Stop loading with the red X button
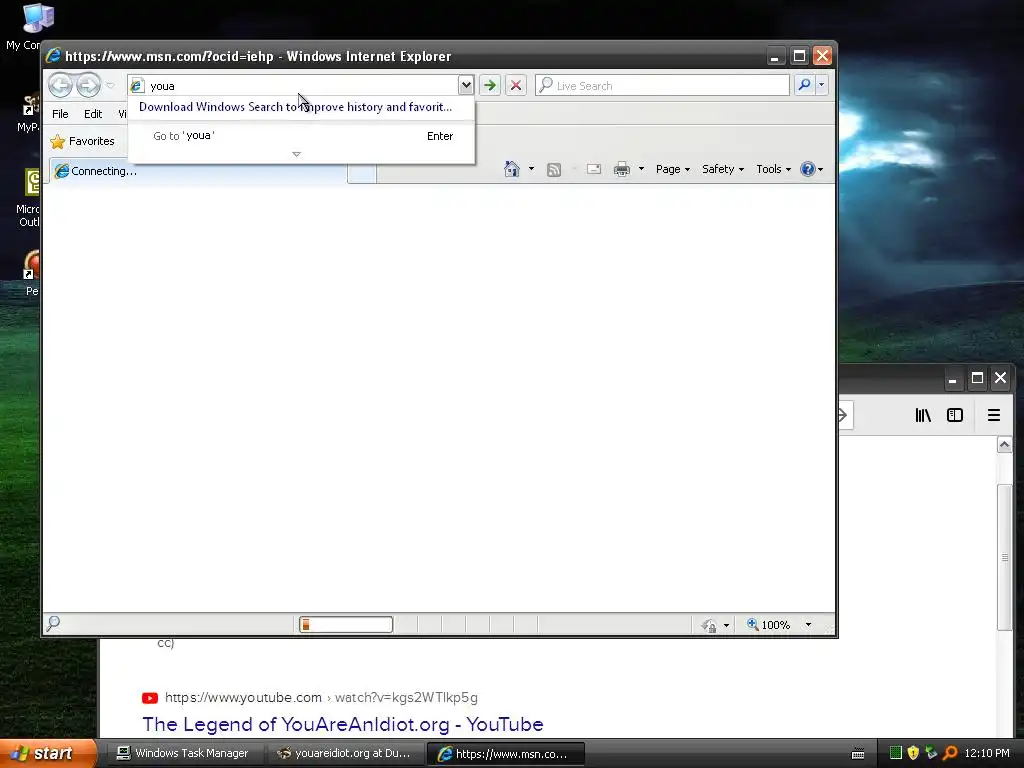 click(x=516, y=85)
